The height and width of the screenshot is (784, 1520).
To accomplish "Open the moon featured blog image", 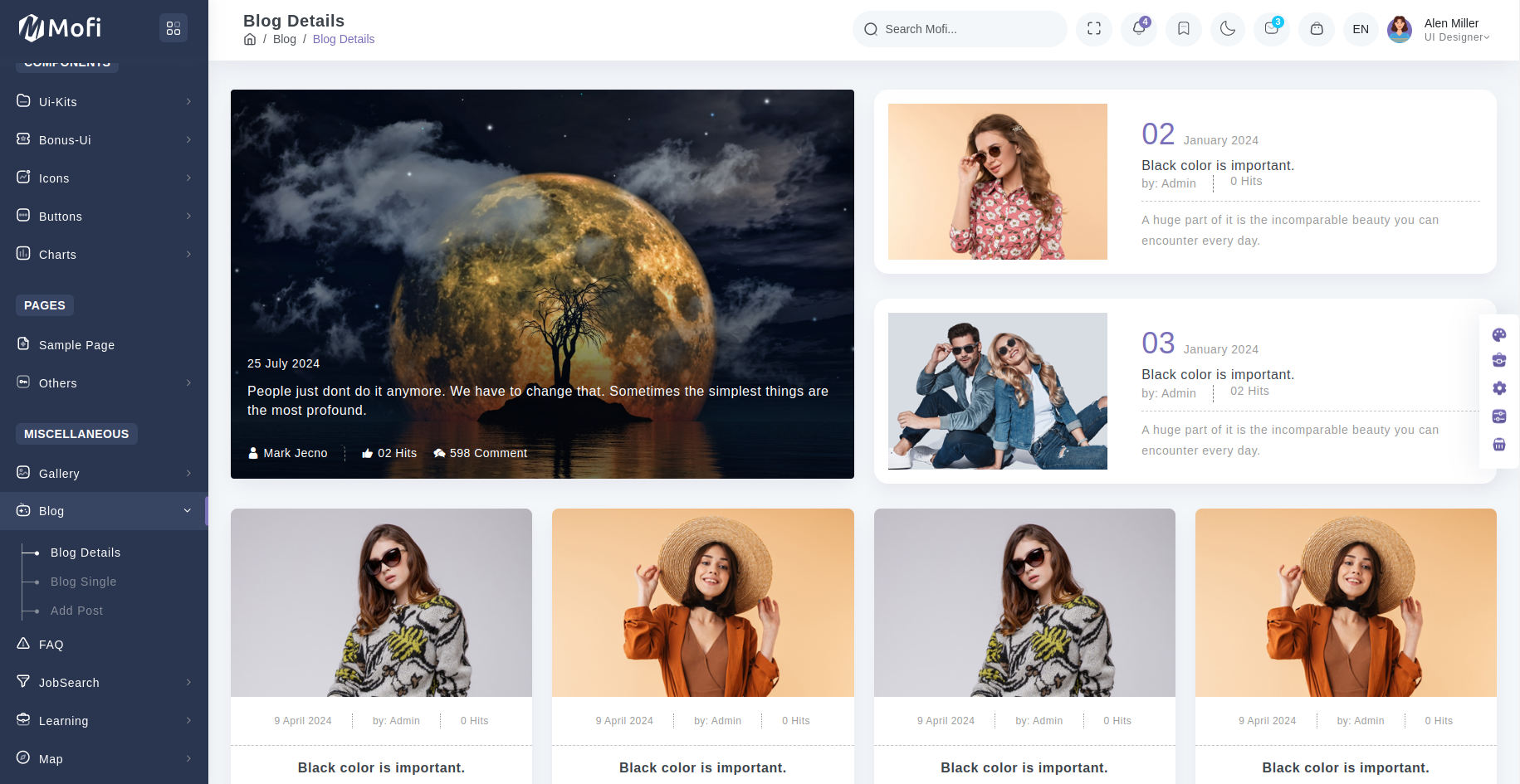I will coord(542,249).
